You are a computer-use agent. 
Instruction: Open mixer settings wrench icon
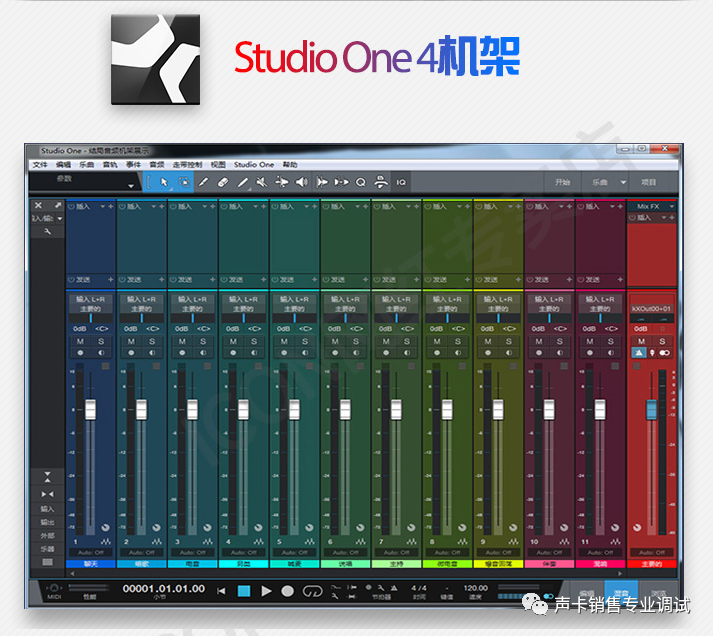click(x=47, y=231)
